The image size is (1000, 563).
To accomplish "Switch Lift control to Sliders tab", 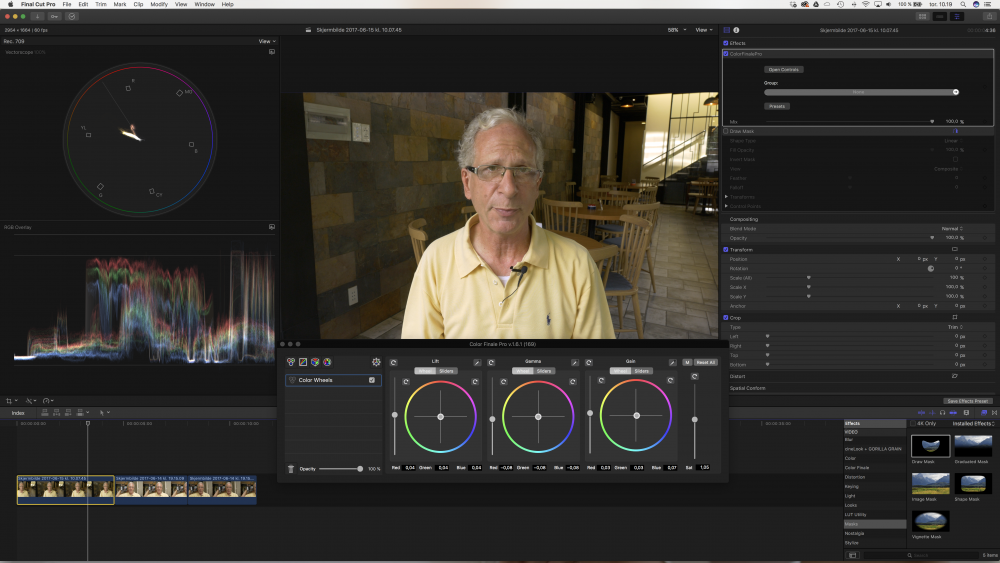I will pyautogui.click(x=446, y=371).
